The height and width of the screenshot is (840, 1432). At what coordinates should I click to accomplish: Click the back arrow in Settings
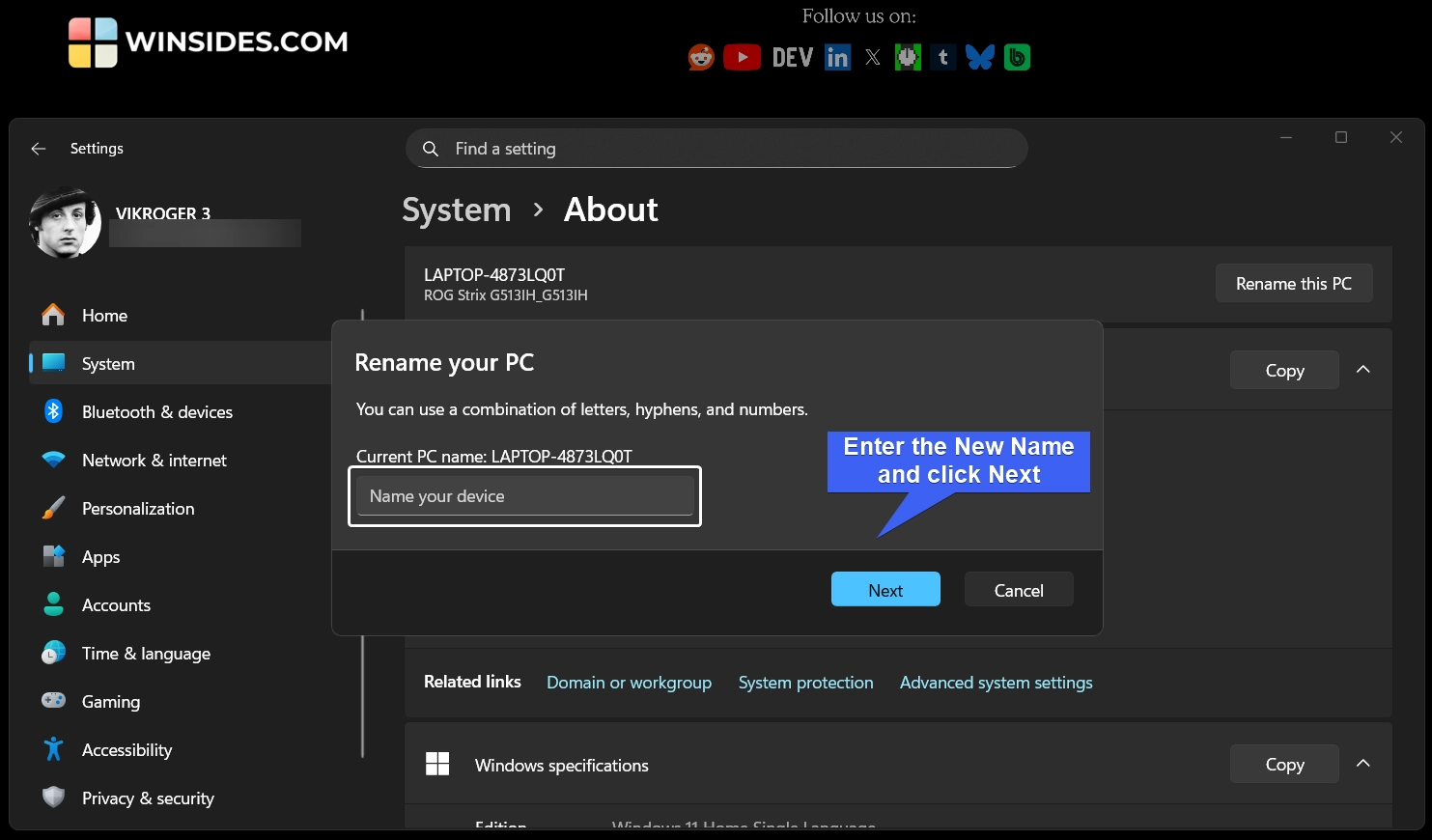[38, 148]
